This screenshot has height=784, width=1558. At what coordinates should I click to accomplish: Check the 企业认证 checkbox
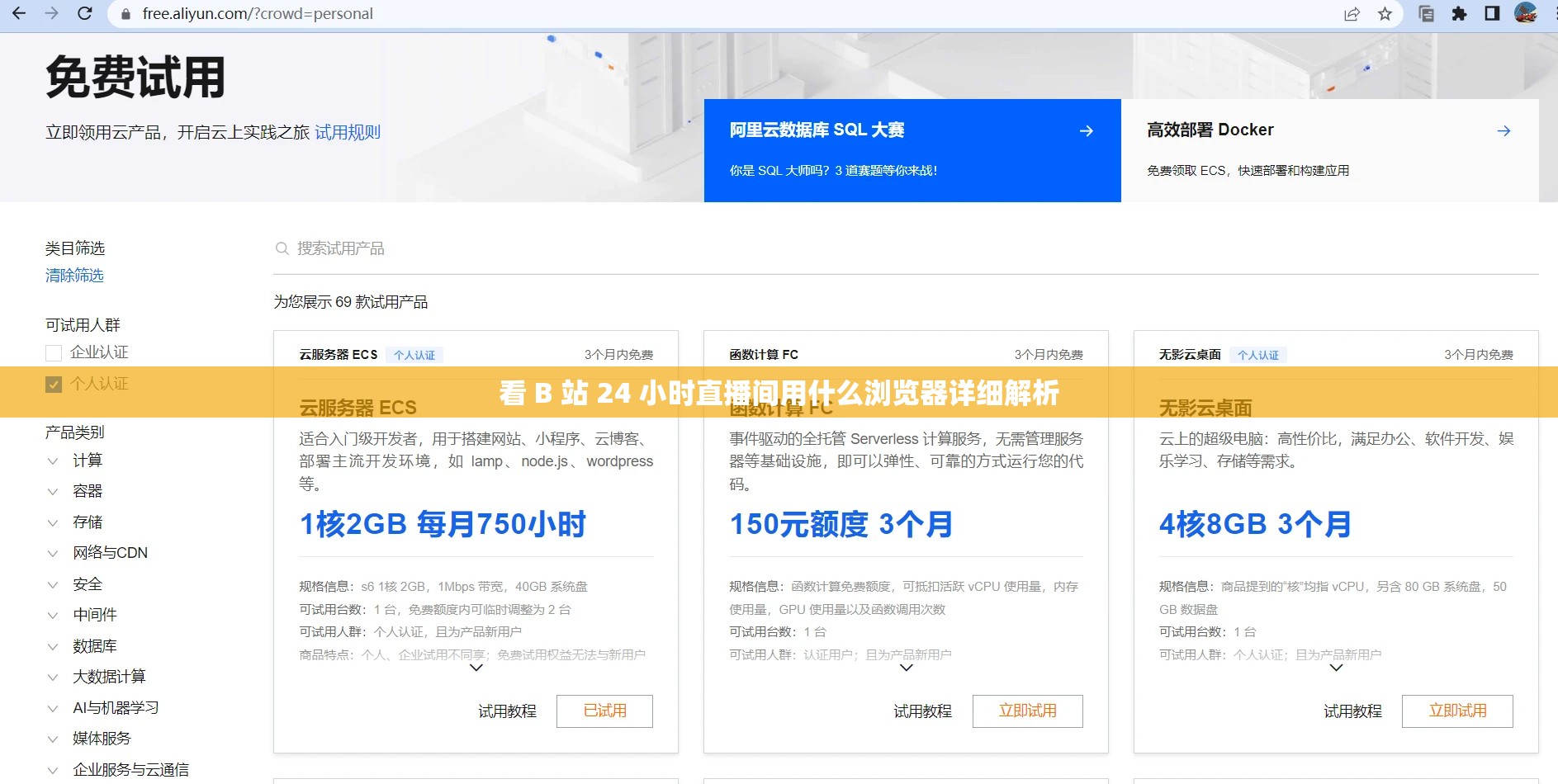coord(54,353)
